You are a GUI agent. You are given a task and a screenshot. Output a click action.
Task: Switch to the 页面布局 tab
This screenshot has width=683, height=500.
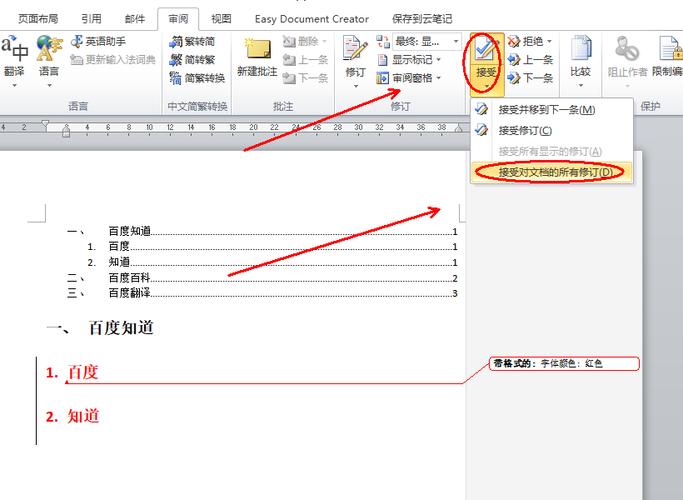point(38,19)
